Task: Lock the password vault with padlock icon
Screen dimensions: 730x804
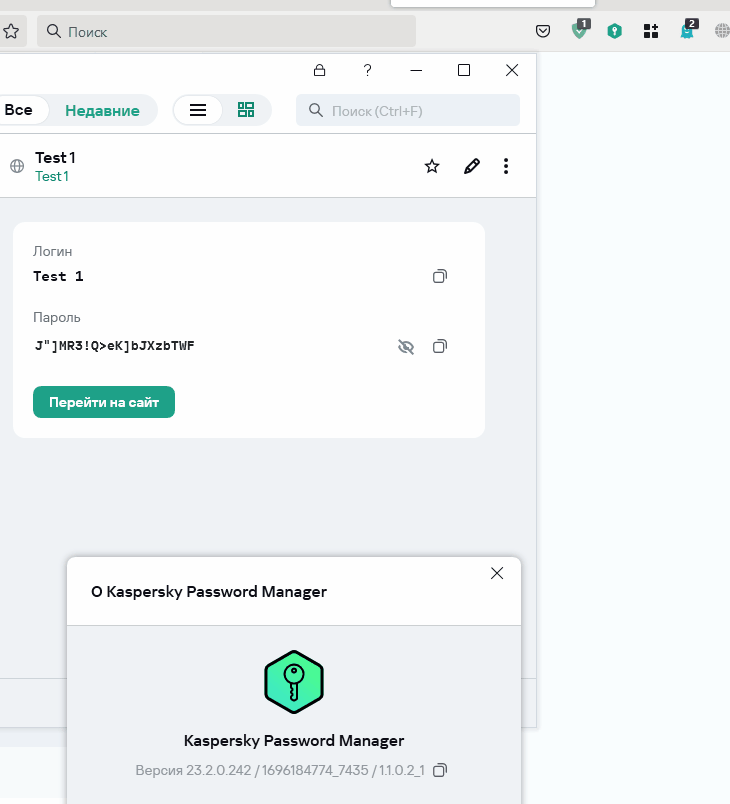Action: click(319, 70)
